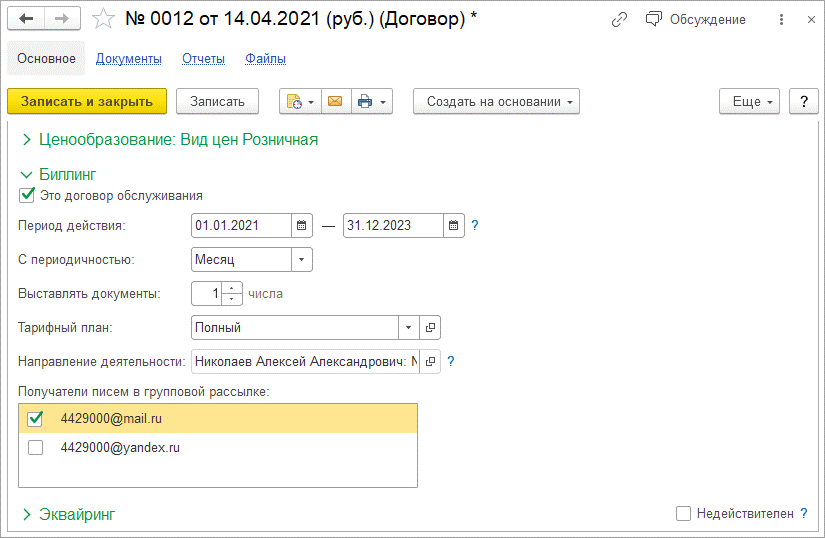
Task: Open the periodicity Месяц dropdown
Action: [x=301, y=259]
